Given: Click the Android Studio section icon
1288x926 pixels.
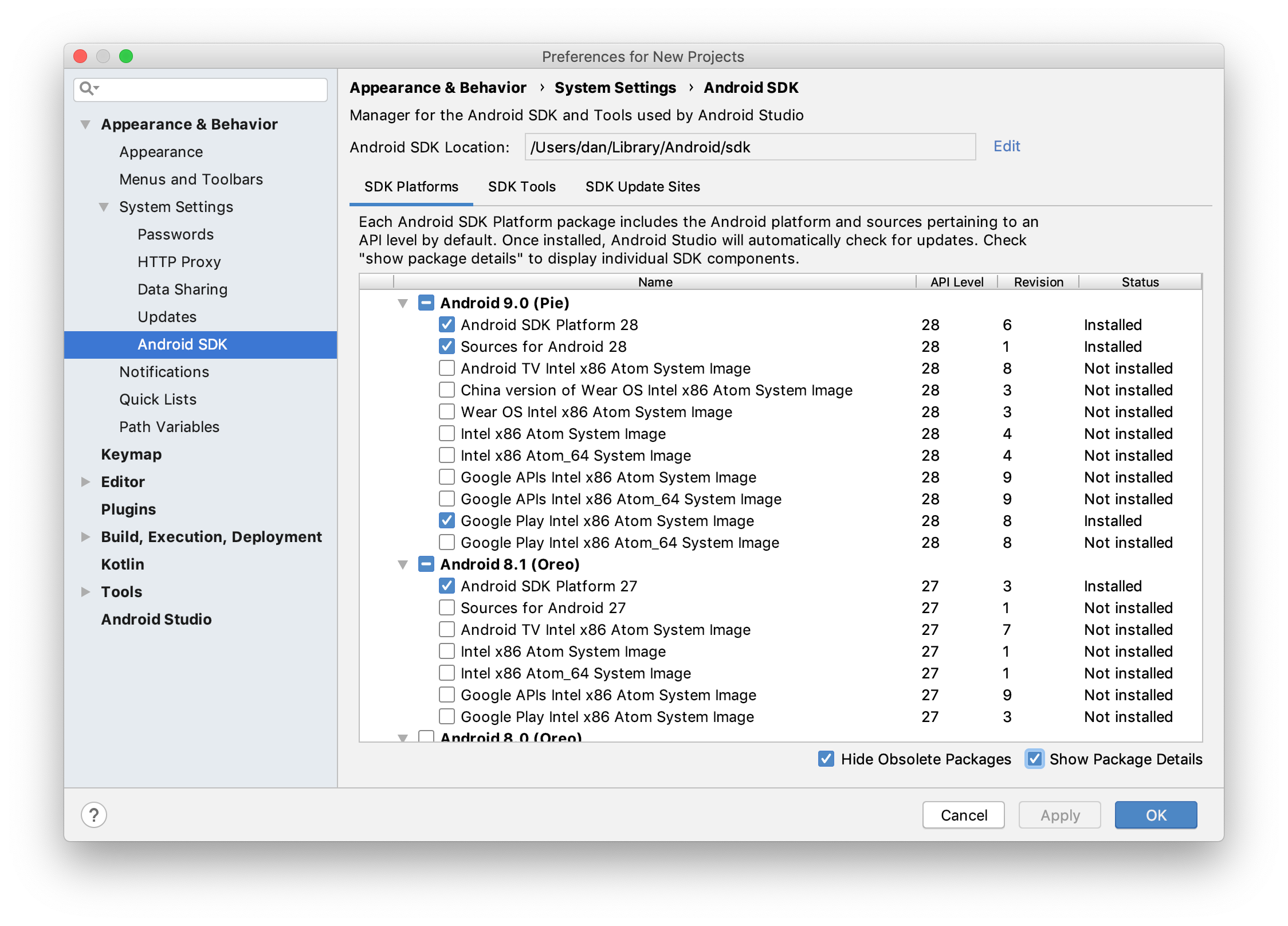Looking at the screenshot, I should click(154, 619).
